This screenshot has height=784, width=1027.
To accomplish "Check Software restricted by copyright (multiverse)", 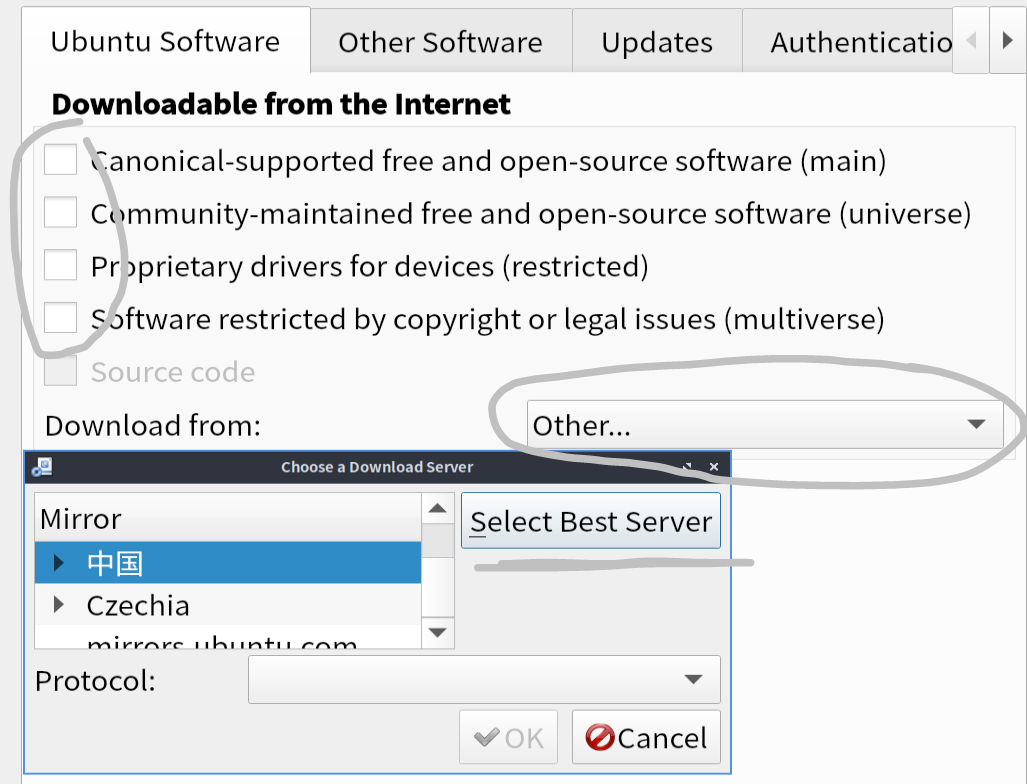I will pyautogui.click(x=61, y=319).
